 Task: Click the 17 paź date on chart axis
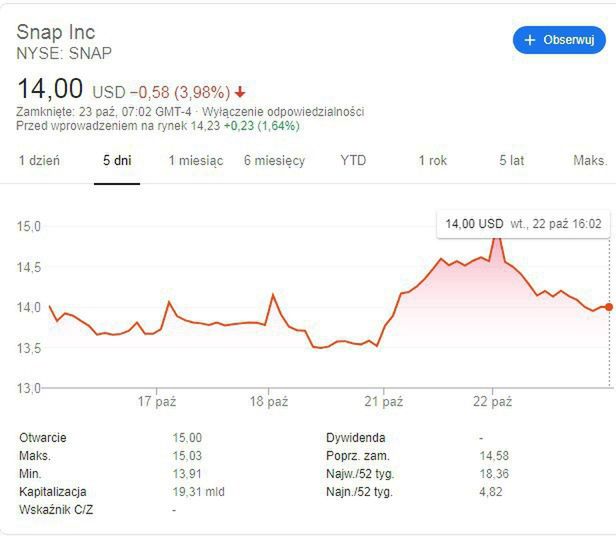[x=157, y=402]
